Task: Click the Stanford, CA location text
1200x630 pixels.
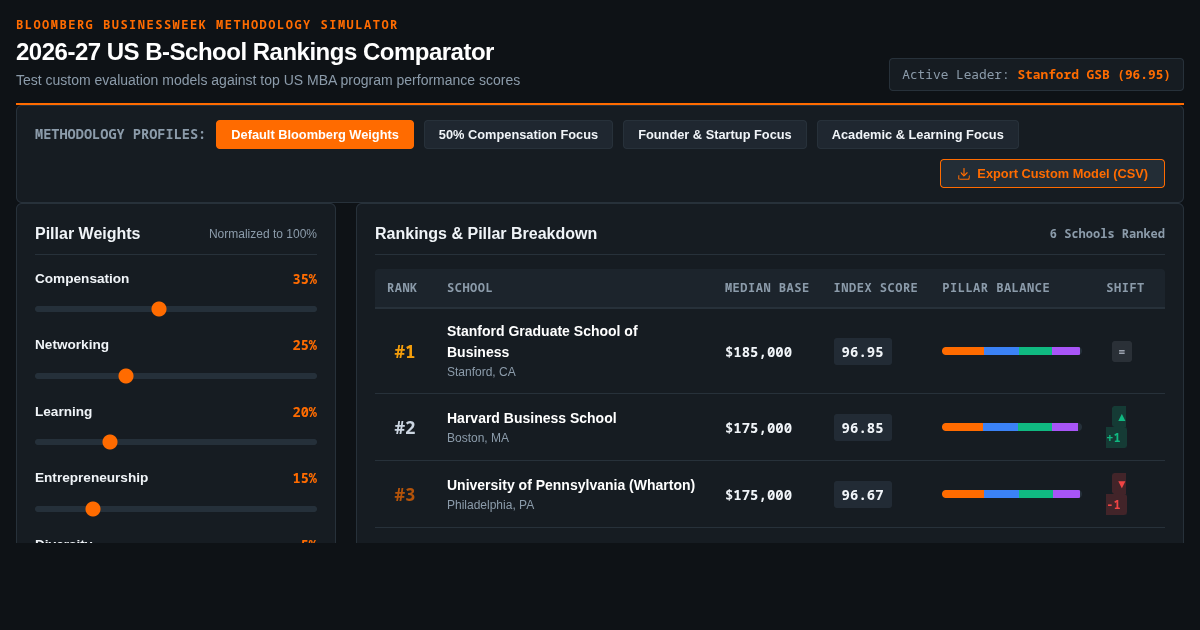Action: coord(481,372)
